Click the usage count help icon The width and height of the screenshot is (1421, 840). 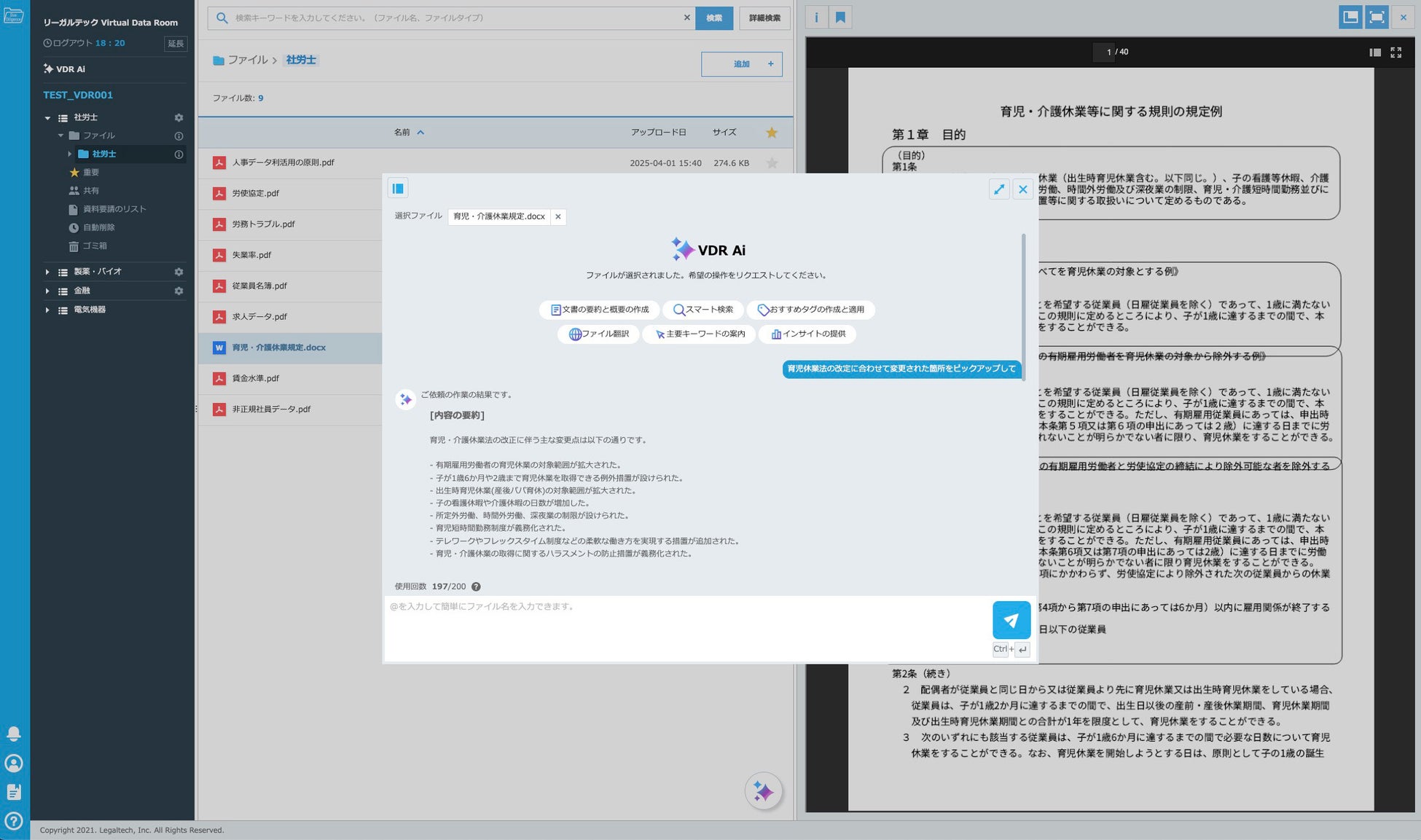(476, 586)
